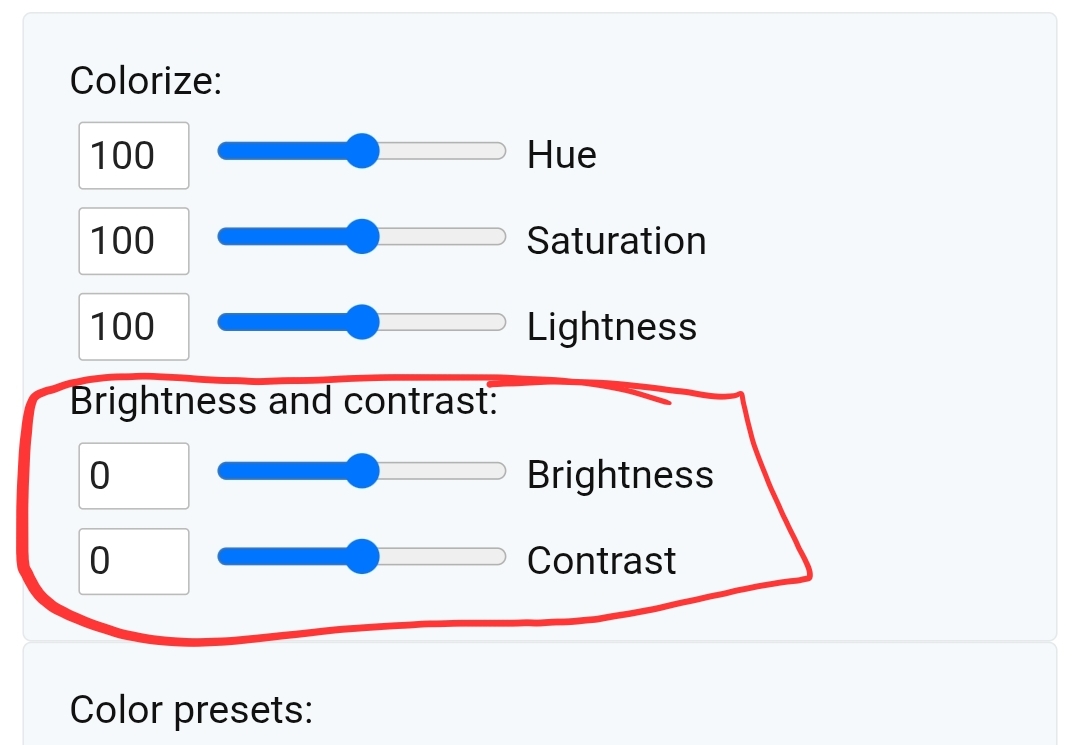1080x745 pixels.
Task: Click the "Colorize:" section heading
Action: [146, 80]
